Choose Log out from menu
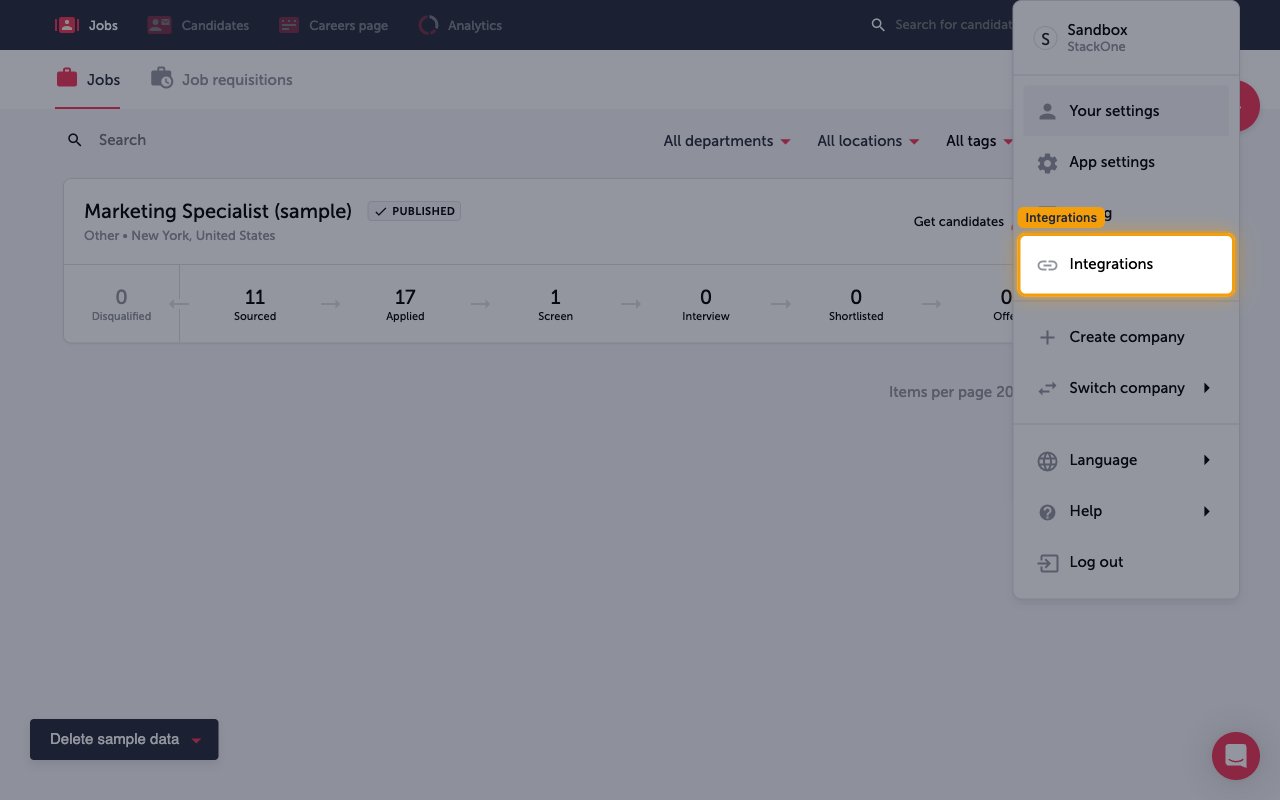Viewport: 1280px width, 800px height. pyautogui.click(x=1125, y=562)
